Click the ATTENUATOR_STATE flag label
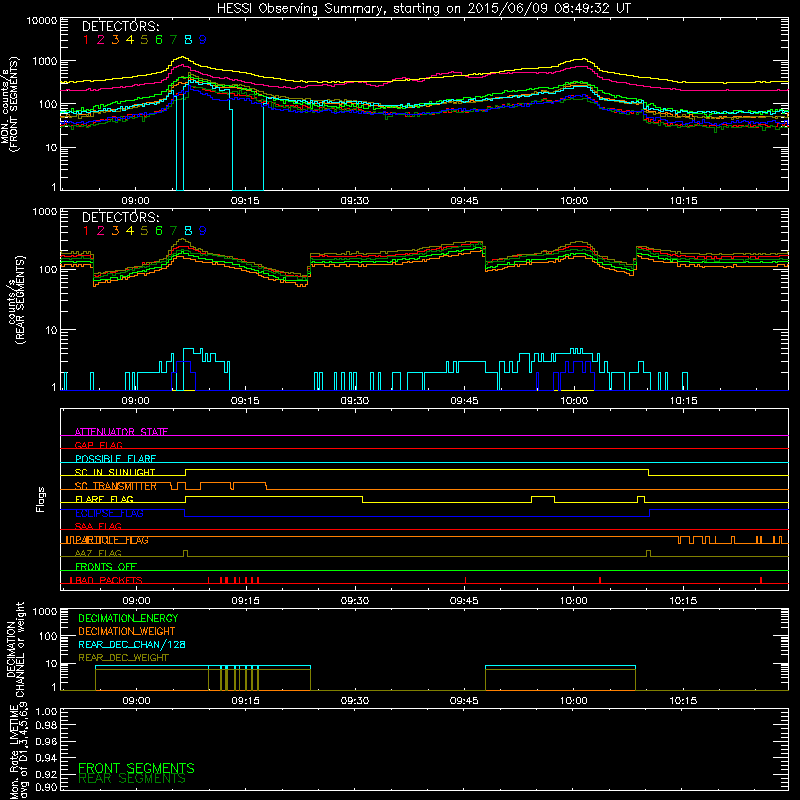Screen dimensions: 800x800 pos(121,432)
